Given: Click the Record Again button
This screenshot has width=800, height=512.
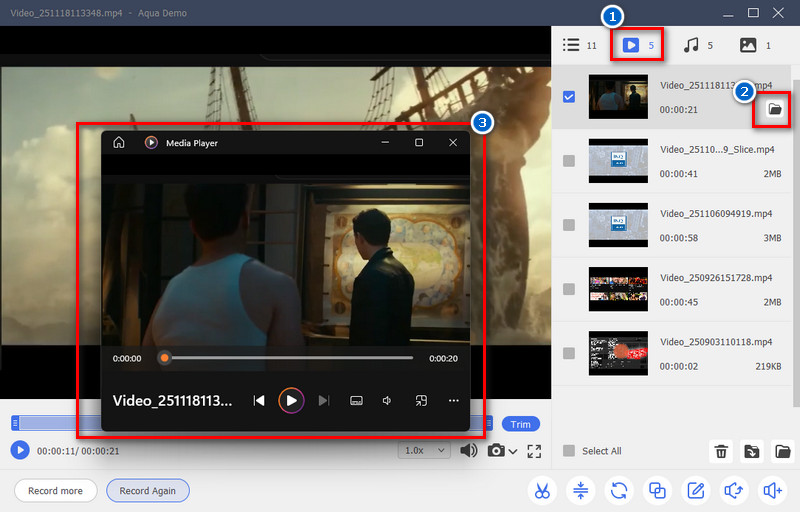Looking at the screenshot, I should pyautogui.click(x=148, y=491).
